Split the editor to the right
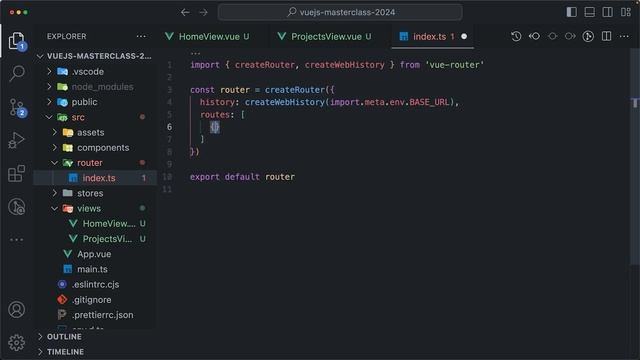 click(607, 36)
